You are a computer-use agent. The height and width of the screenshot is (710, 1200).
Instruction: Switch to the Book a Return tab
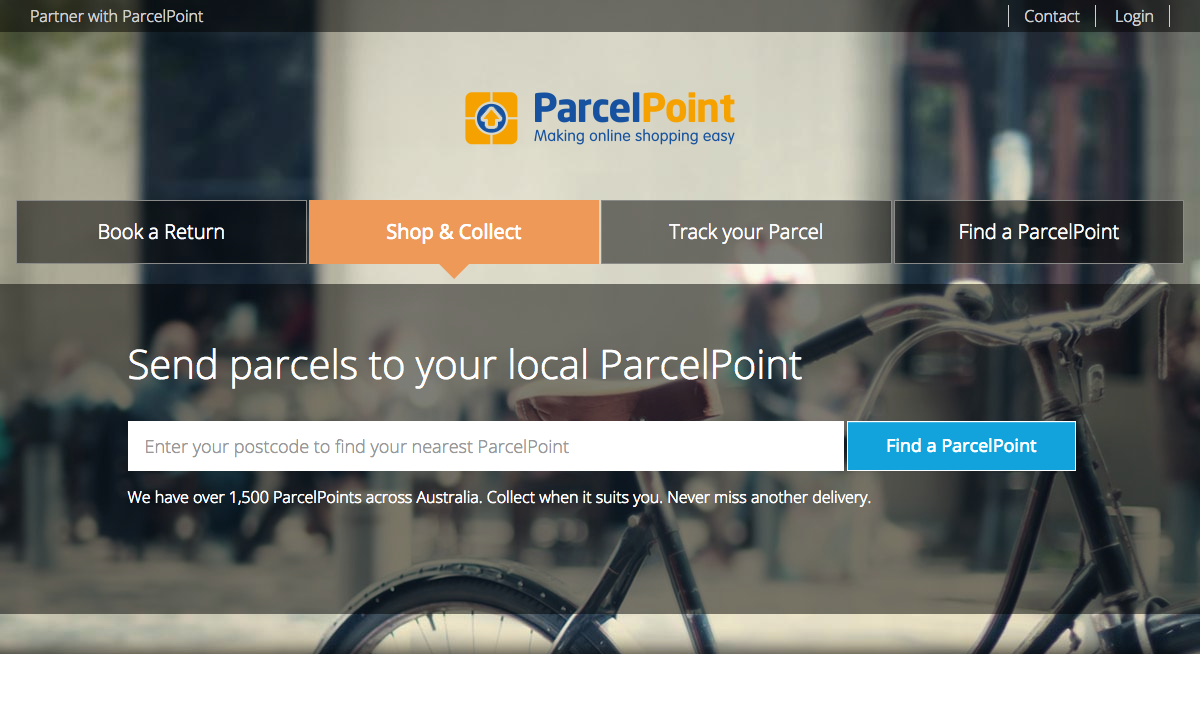pos(161,232)
